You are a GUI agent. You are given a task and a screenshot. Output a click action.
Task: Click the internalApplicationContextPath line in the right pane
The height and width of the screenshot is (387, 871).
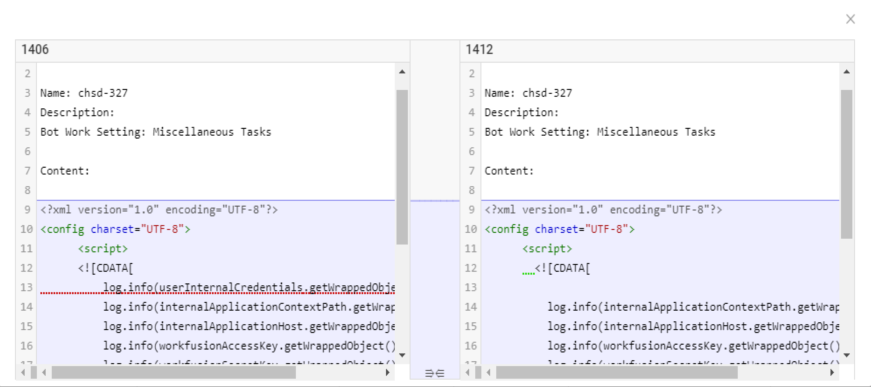(693, 307)
